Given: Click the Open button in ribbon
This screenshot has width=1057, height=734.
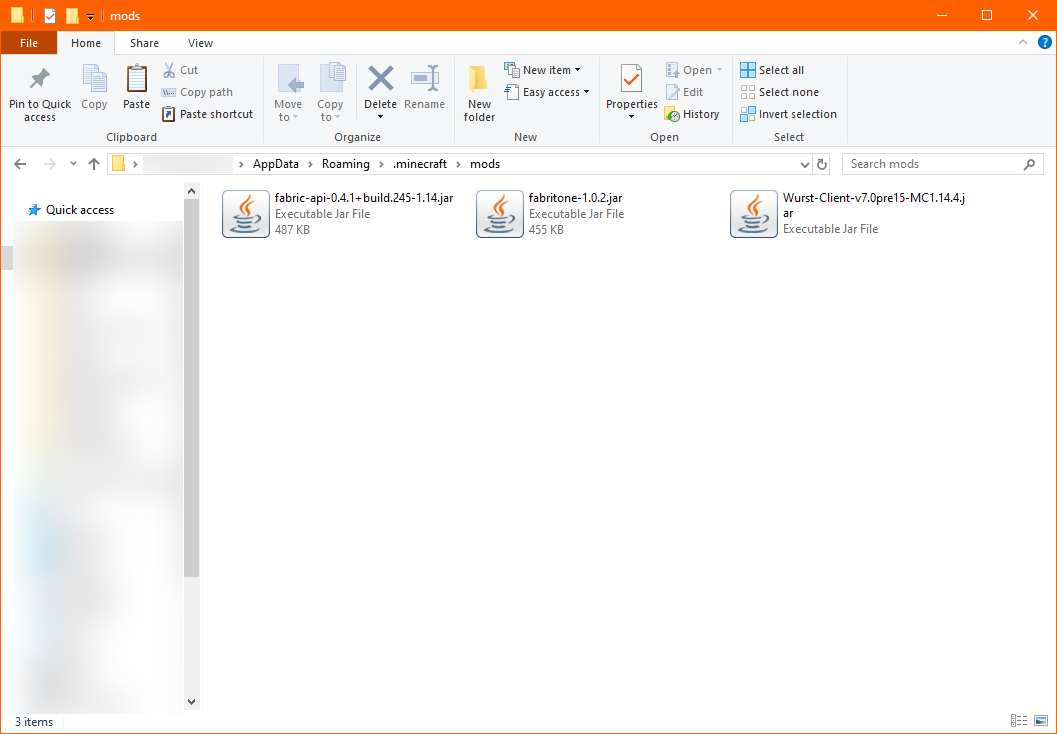Looking at the screenshot, I should pyautogui.click(x=694, y=70).
